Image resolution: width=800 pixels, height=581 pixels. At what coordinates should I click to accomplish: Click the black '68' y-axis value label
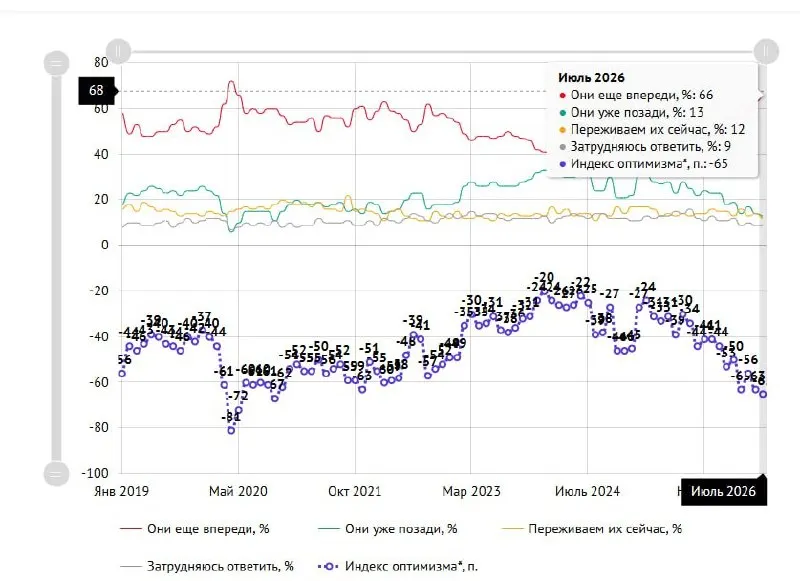96,91
